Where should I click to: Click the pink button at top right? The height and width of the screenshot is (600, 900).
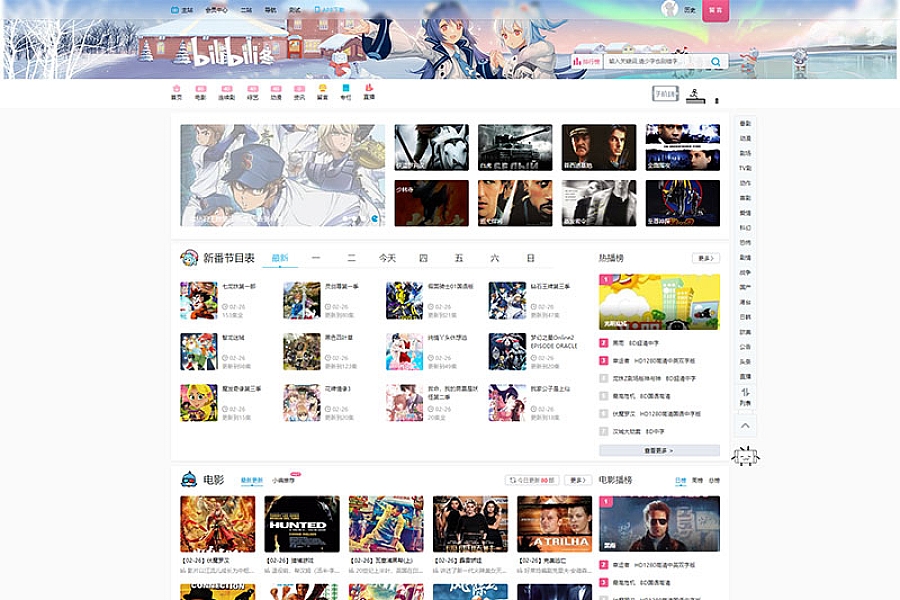point(715,10)
